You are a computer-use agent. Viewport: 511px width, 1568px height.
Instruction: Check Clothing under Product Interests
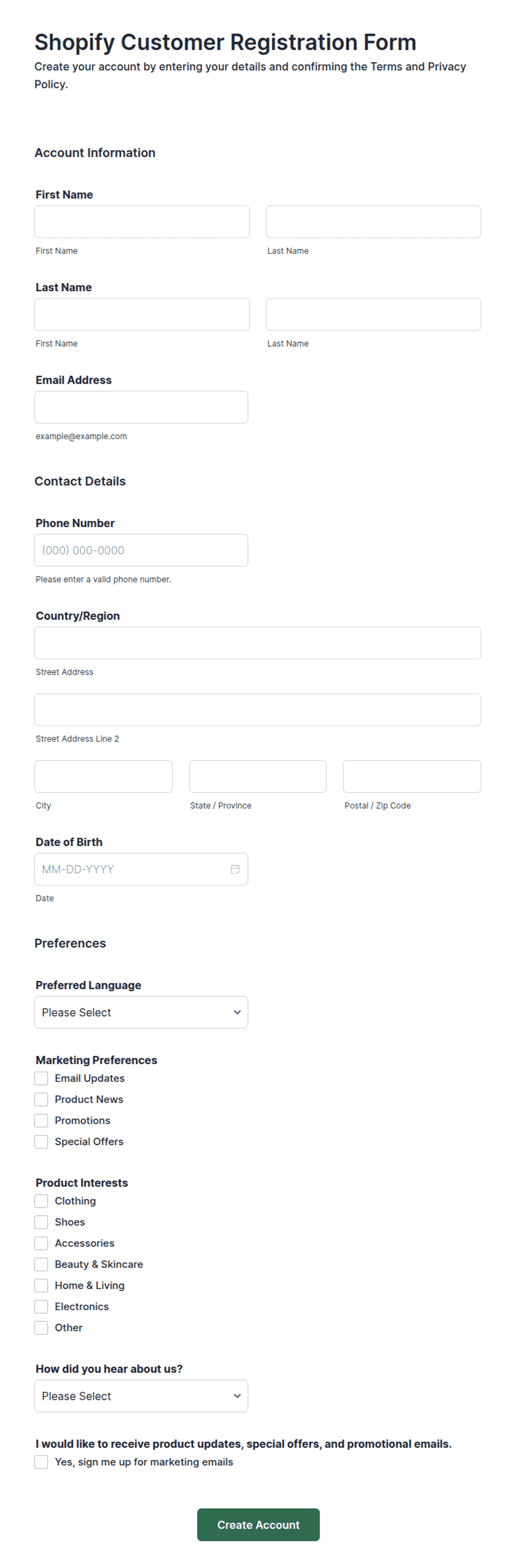click(41, 1201)
